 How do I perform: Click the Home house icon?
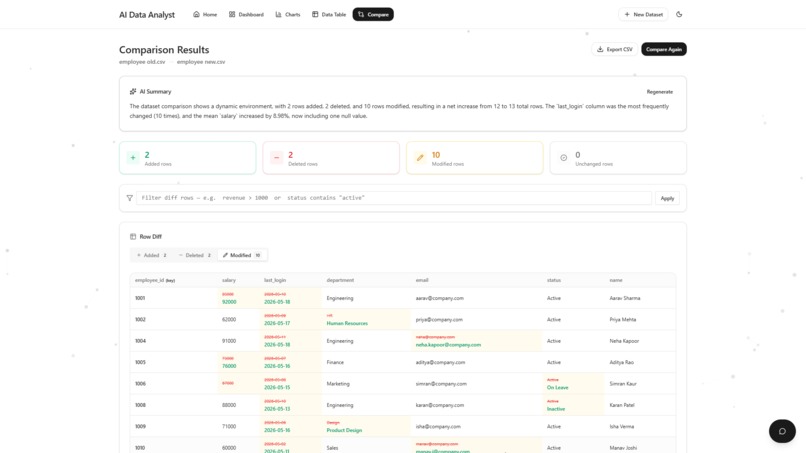pyautogui.click(x=196, y=14)
